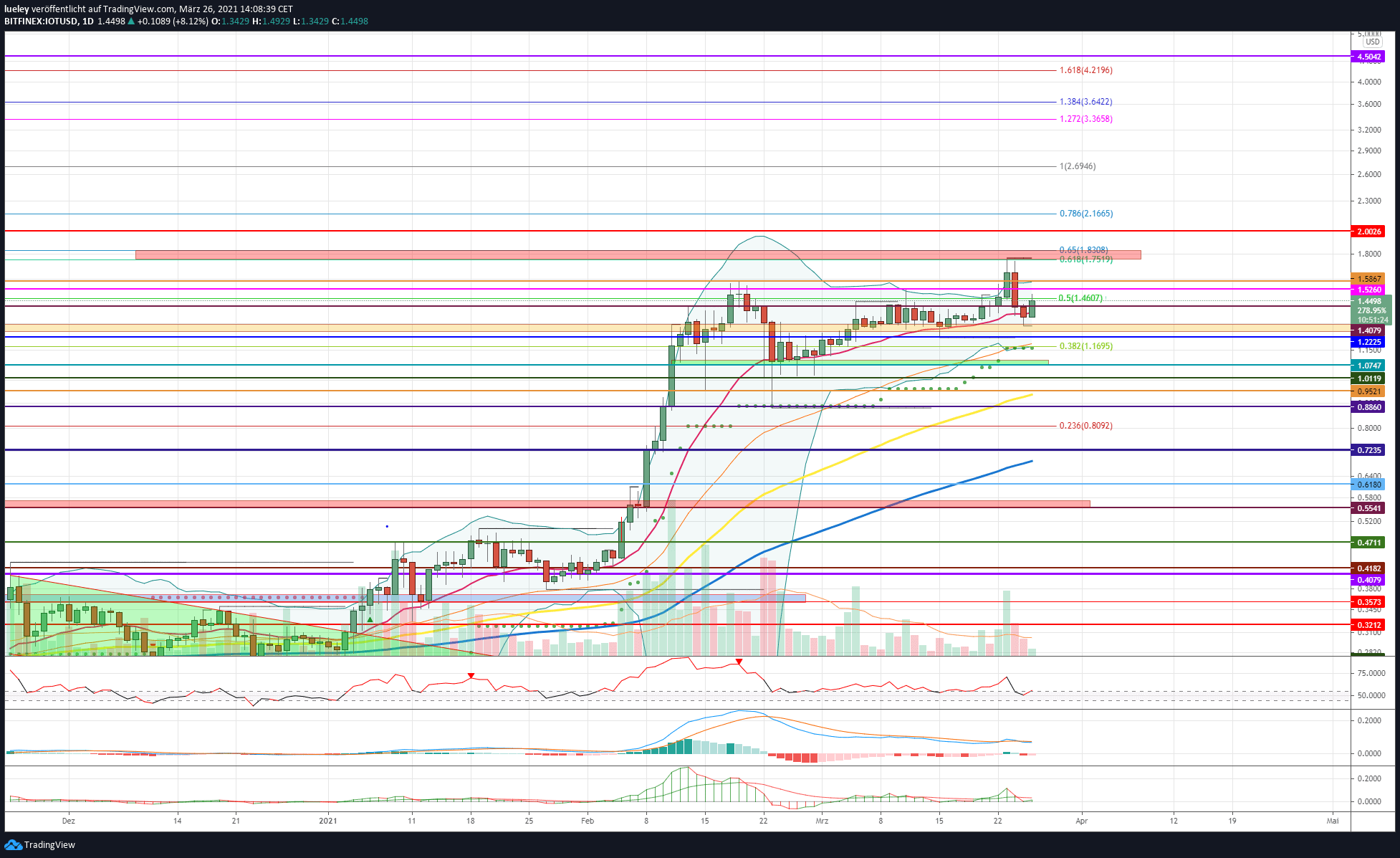Select Fibonacci label 0.382(1.1695)
The height and width of the screenshot is (858, 1400).
[x=1085, y=346]
